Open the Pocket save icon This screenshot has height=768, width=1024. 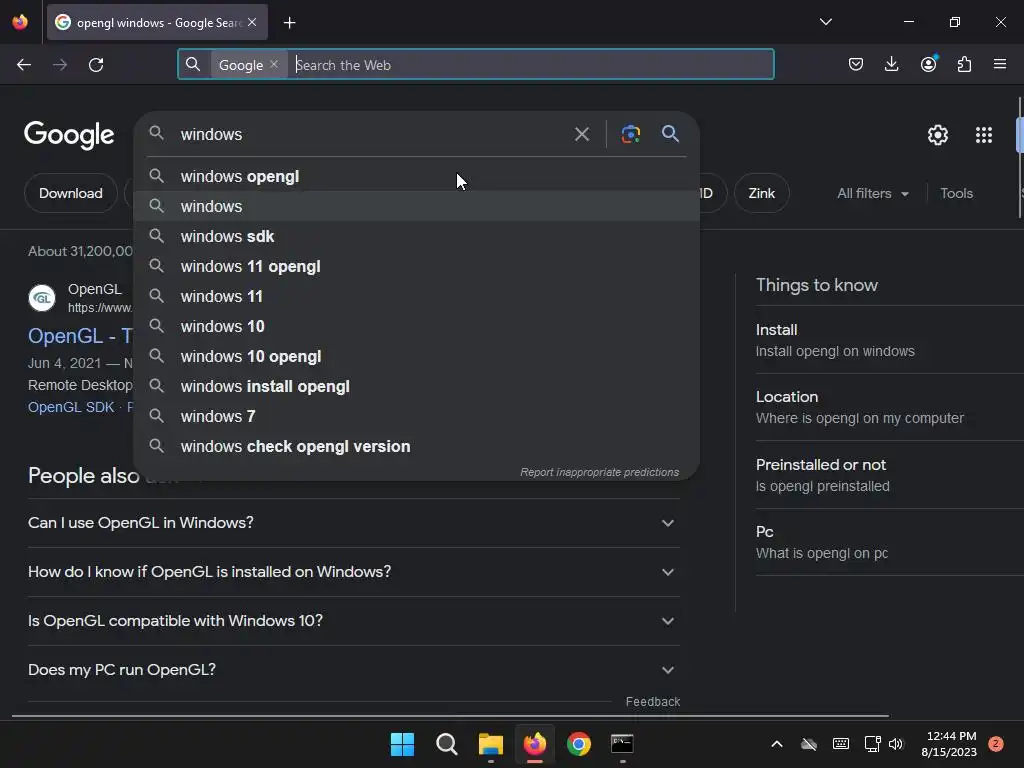point(856,64)
